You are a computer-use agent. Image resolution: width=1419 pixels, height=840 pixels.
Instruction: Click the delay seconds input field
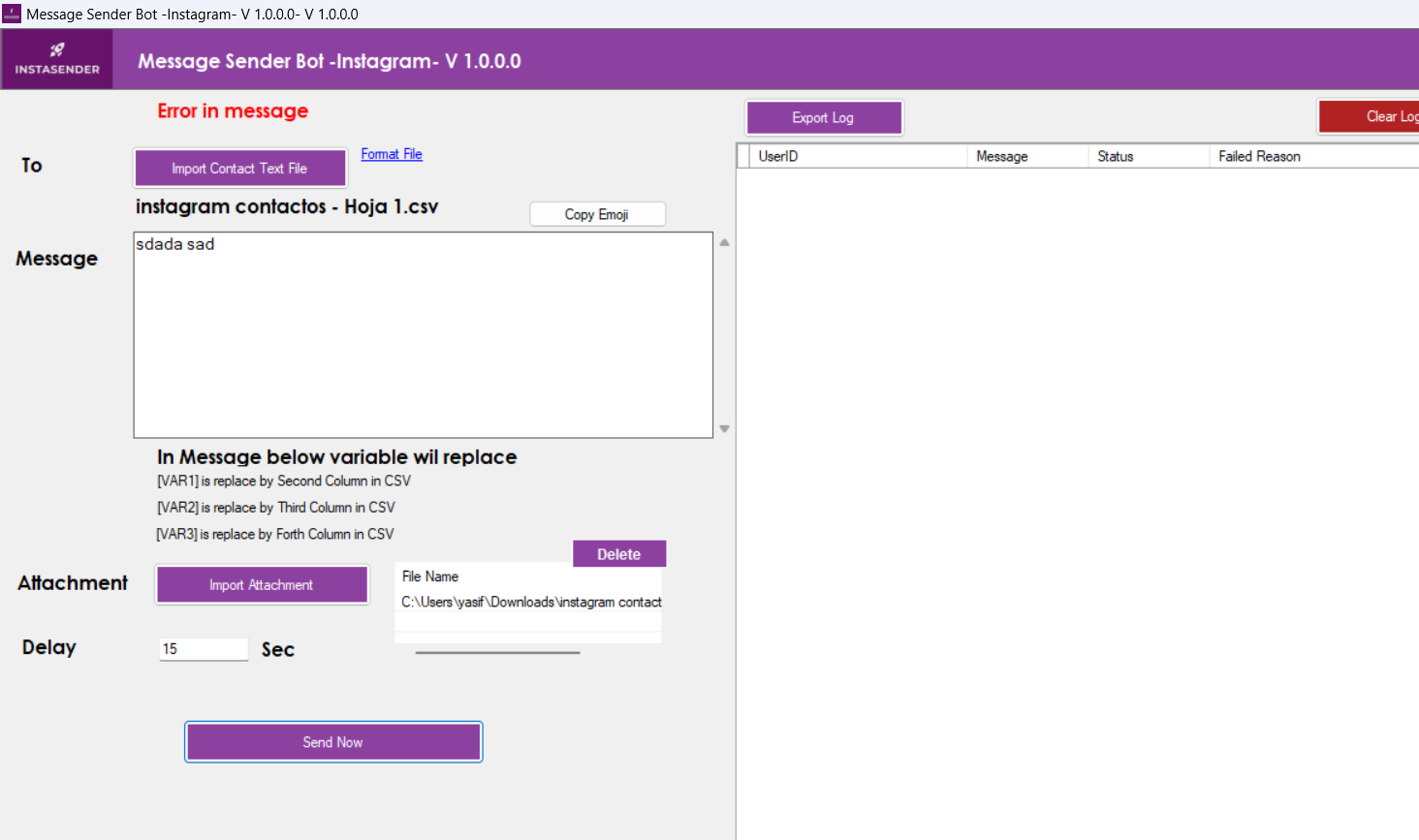click(x=204, y=649)
